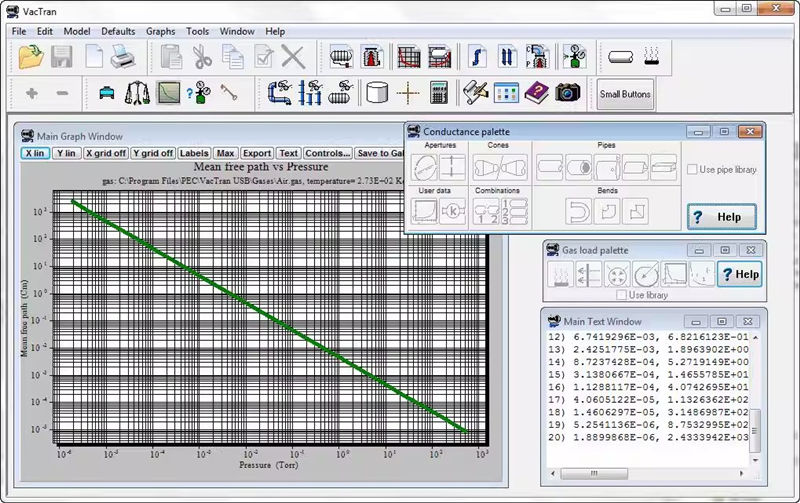800x503 pixels.
Task: Click row 16) data line
Action: click(x=648, y=387)
